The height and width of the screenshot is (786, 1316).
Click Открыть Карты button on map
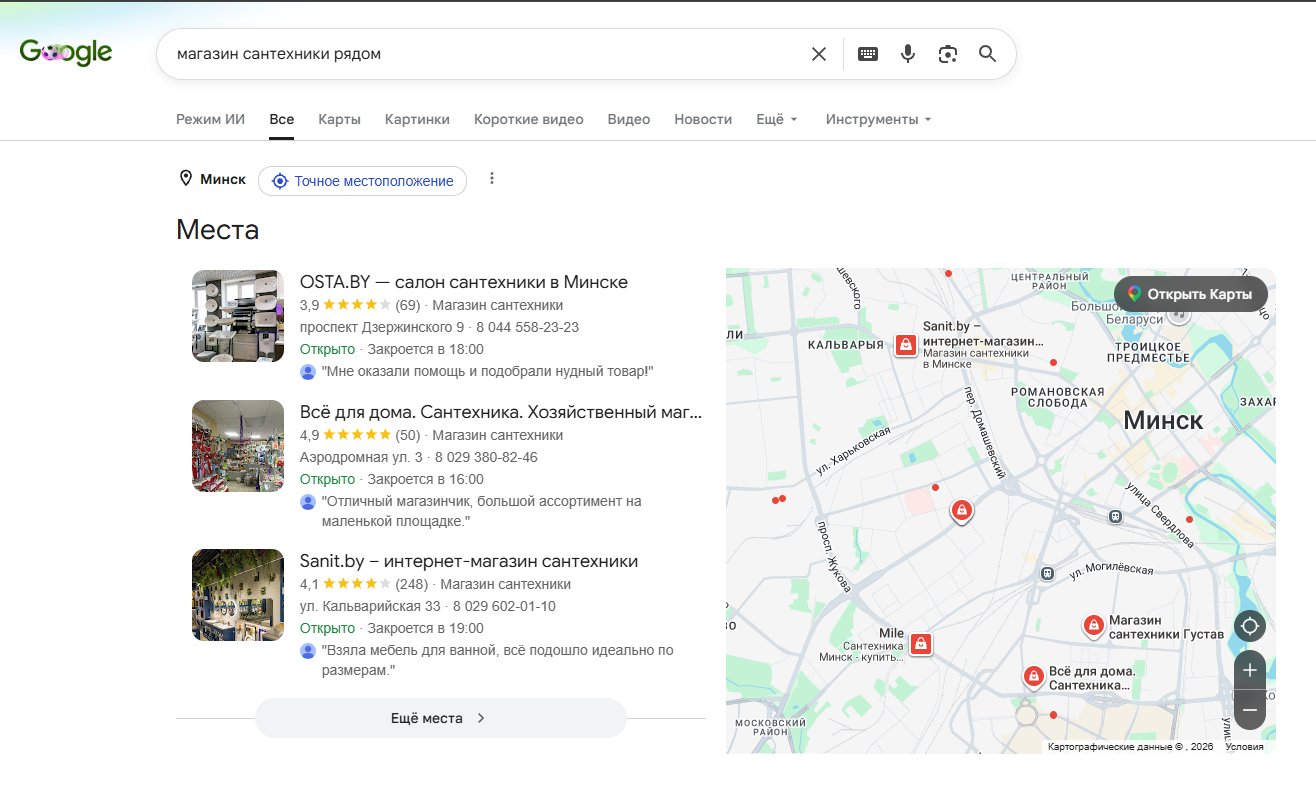(x=1190, y=294)
